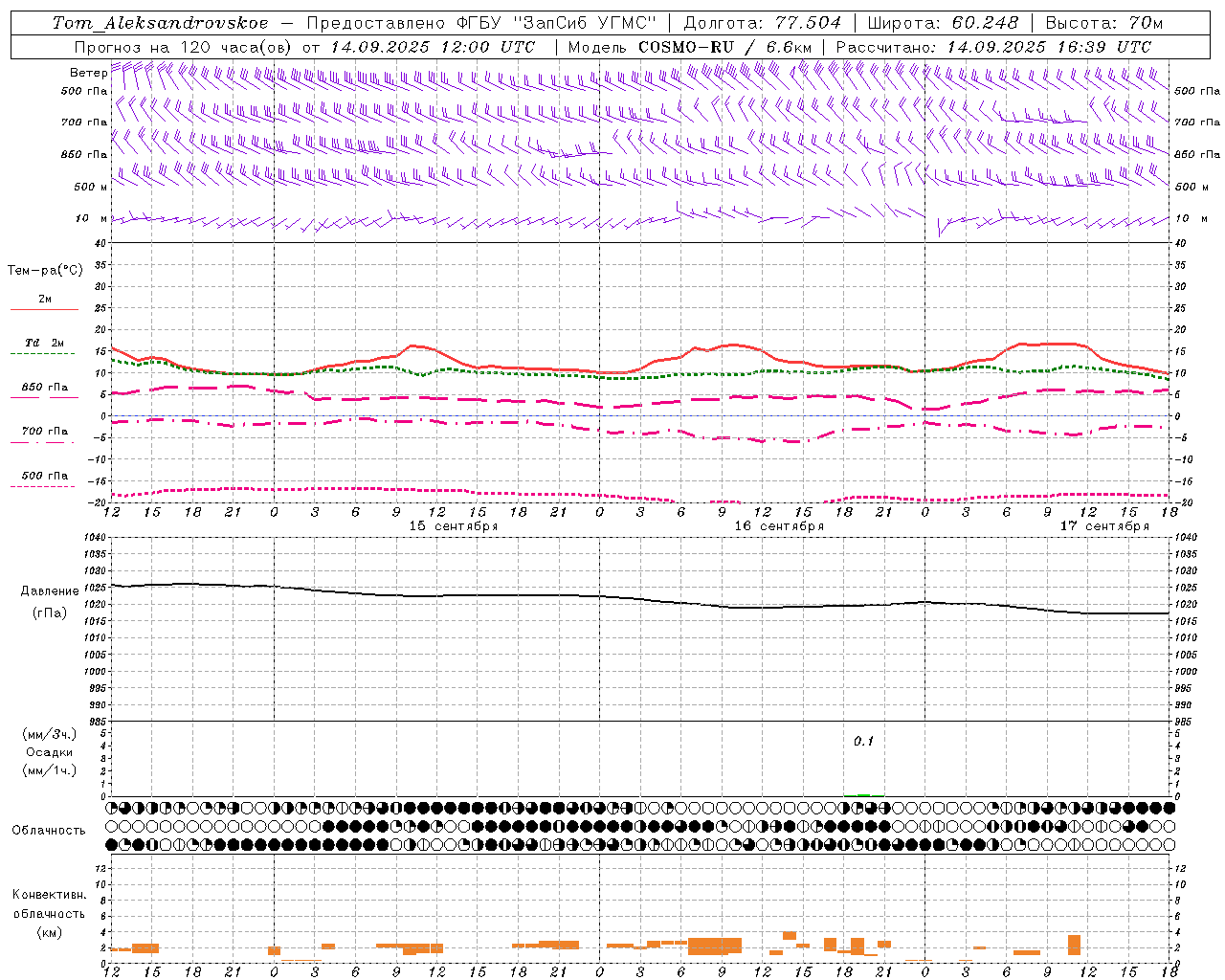Click the Высота: 70м field
The height and width of the screenshot is (980, 1225).
pyautogui.click(x=1104, y=23)
